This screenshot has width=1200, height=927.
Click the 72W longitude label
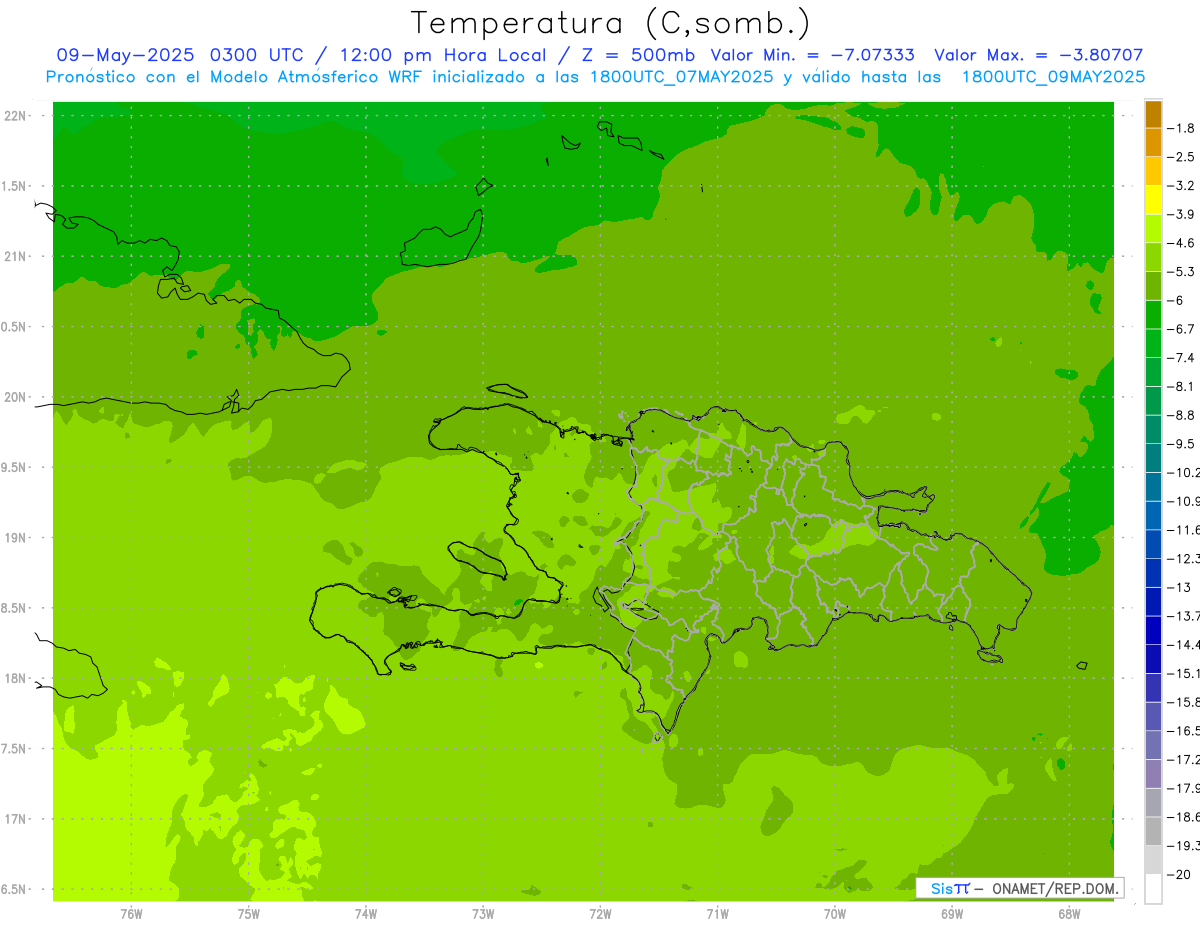tap(600, 914)
